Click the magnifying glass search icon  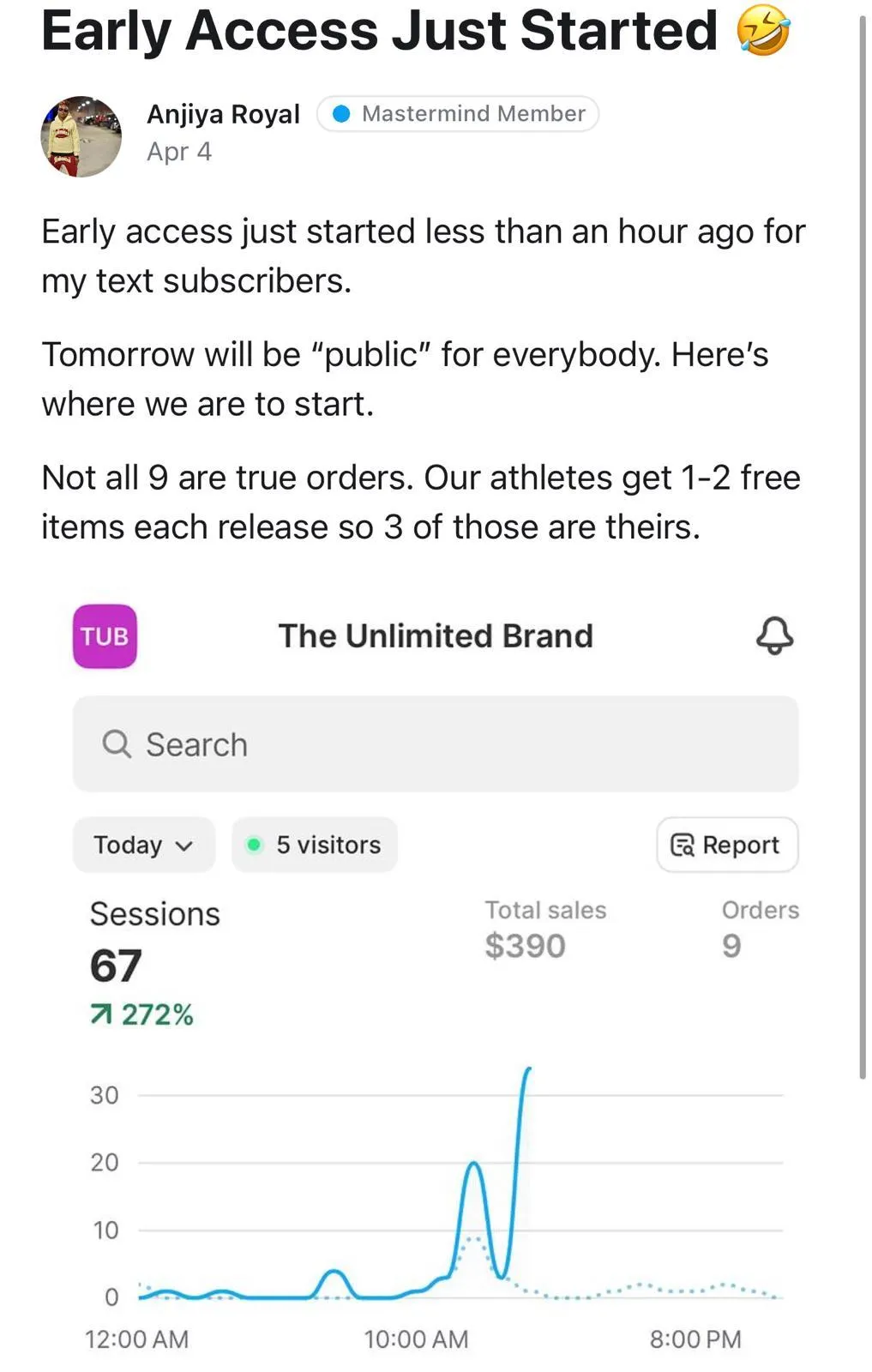pos(117,743)
